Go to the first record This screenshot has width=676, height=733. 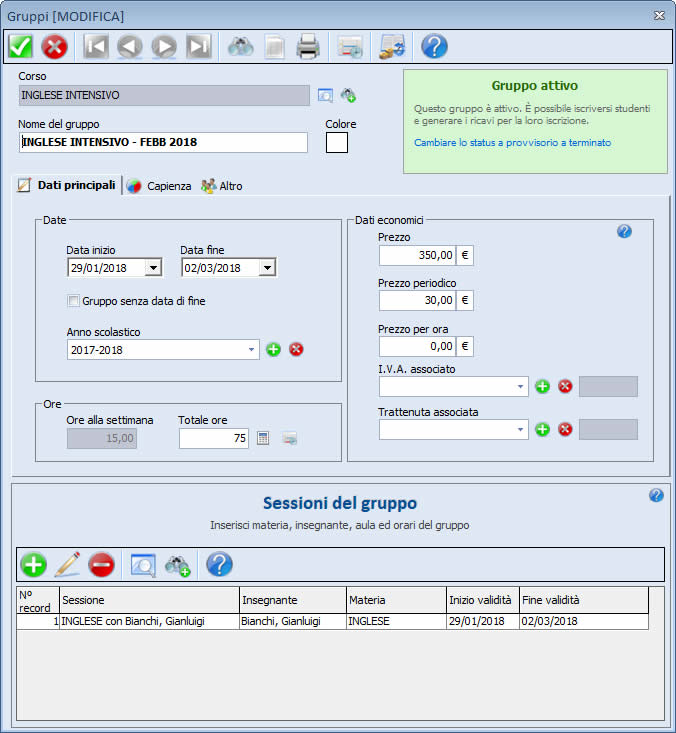(97, 46)
